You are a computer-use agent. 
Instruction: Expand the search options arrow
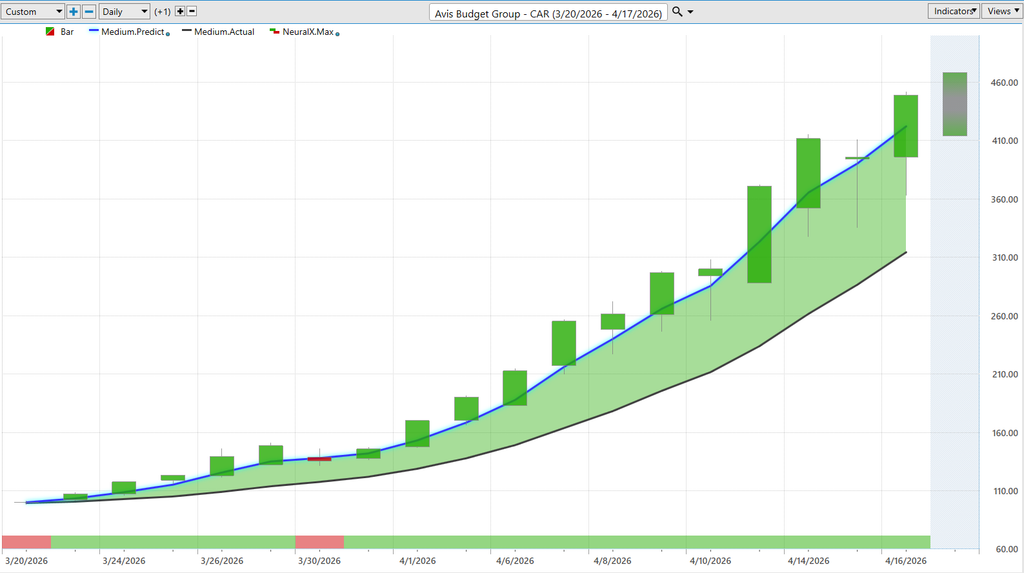click(690, 12)
